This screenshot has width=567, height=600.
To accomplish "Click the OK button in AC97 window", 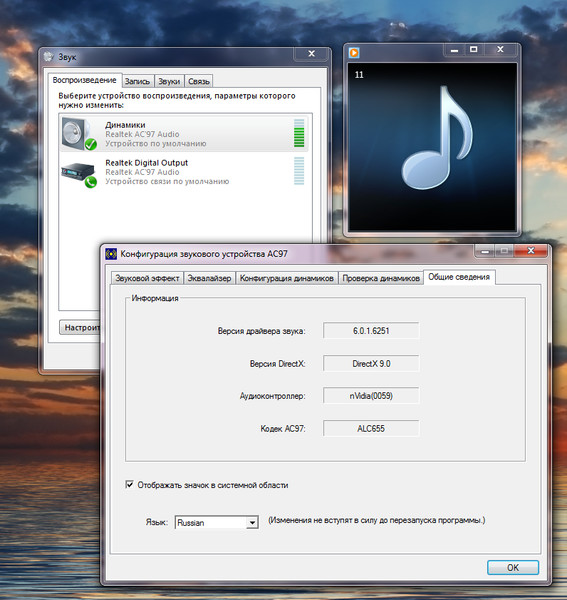I will coord(513,567).
